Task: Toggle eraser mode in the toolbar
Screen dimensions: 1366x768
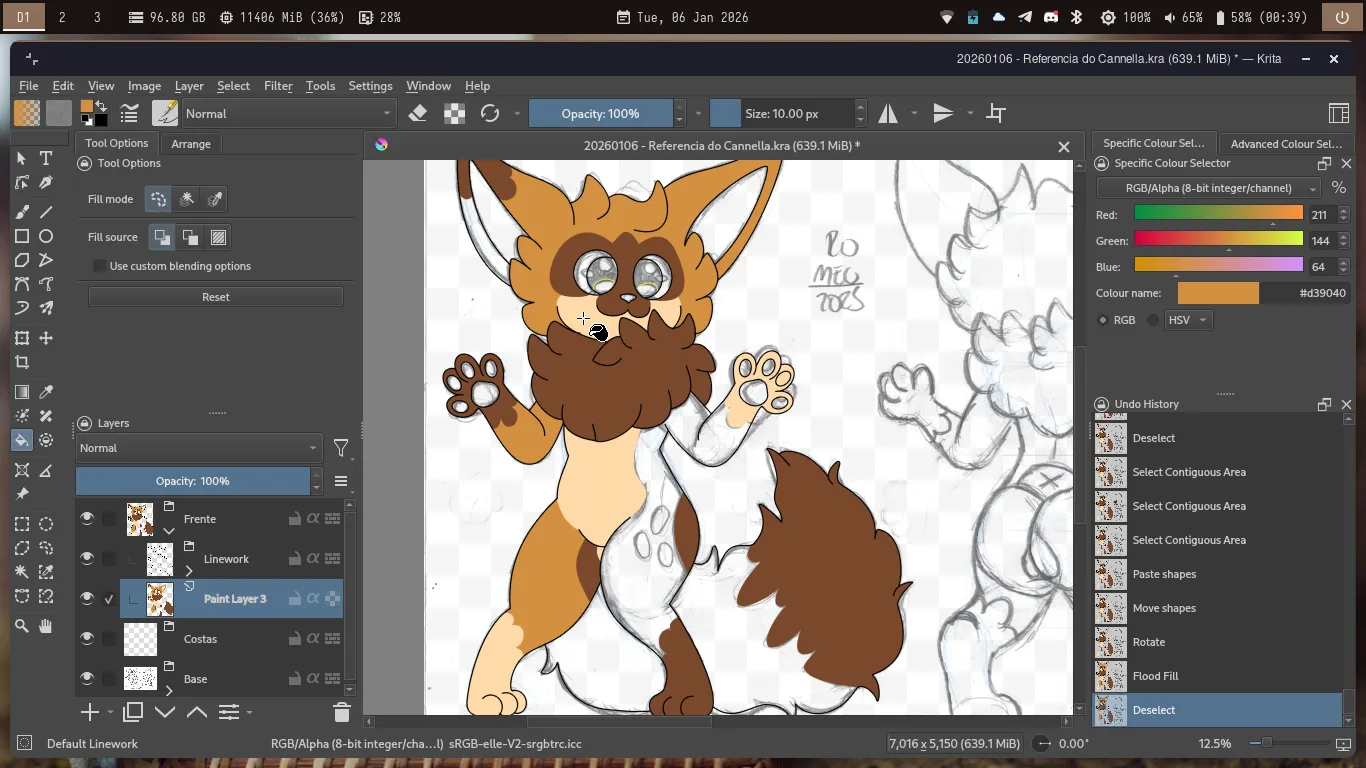Action: (x=418, y=114)
